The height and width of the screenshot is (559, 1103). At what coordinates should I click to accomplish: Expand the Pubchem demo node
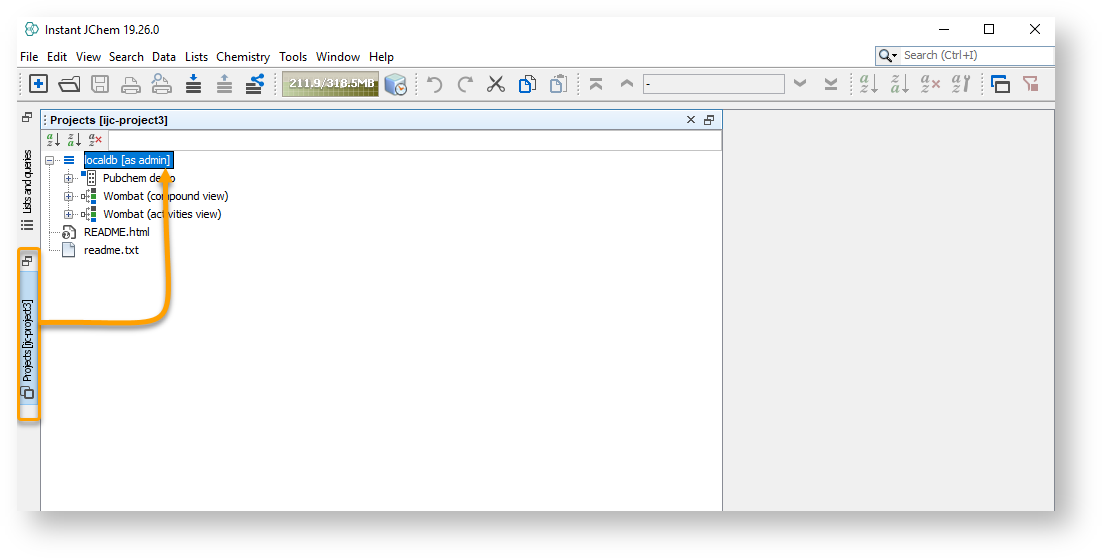pos(69,178)
